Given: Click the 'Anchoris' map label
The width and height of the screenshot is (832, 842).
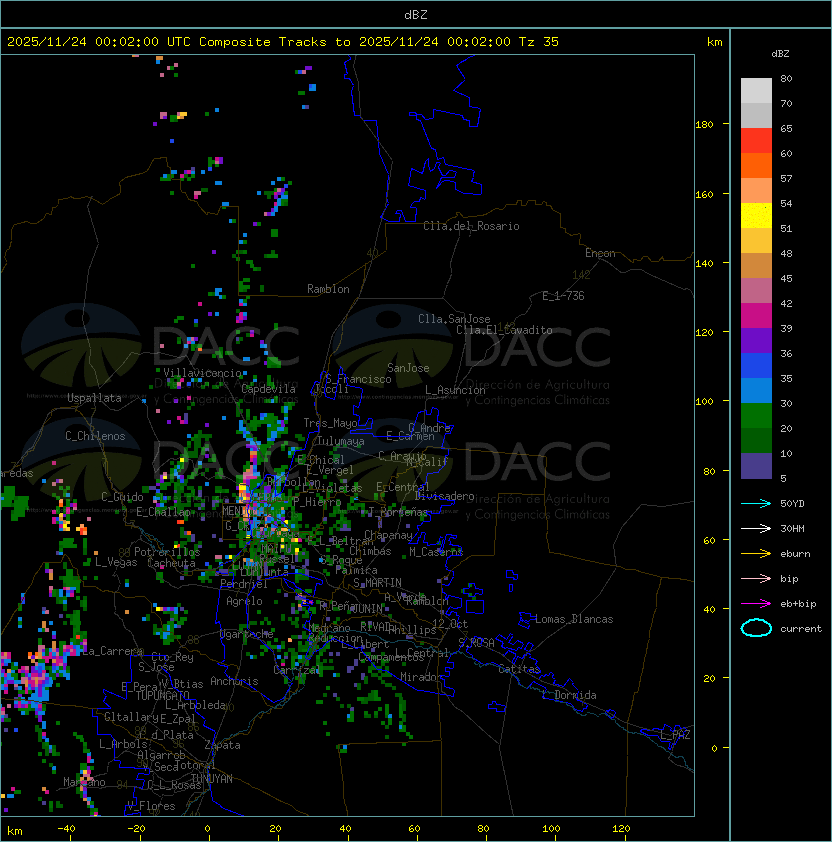Looking at the screenshot, I should point(234,681).
